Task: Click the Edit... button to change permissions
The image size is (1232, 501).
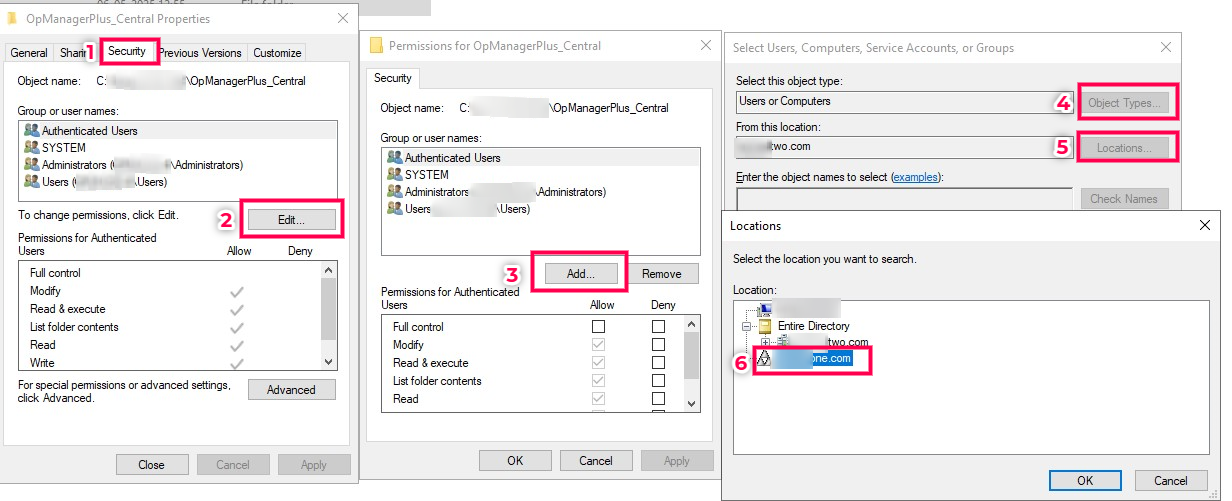Action: pos(291,219)
